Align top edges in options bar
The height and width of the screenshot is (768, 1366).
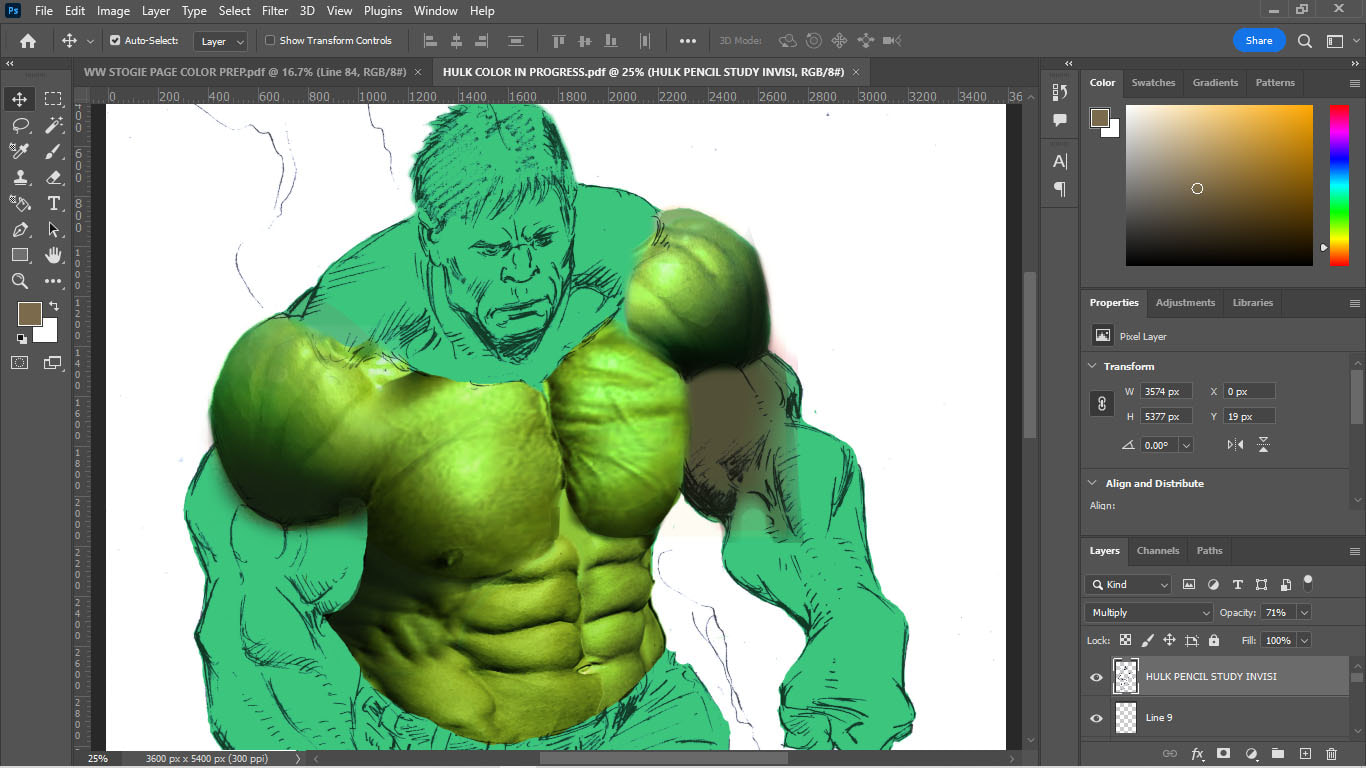pos(559,41)
